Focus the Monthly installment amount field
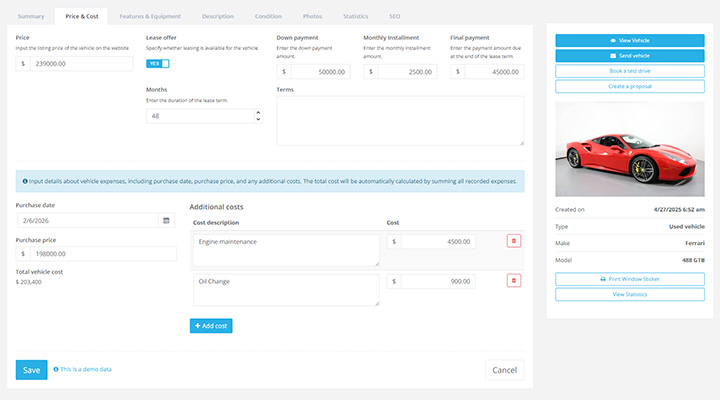720x400 pixels. 407,72
